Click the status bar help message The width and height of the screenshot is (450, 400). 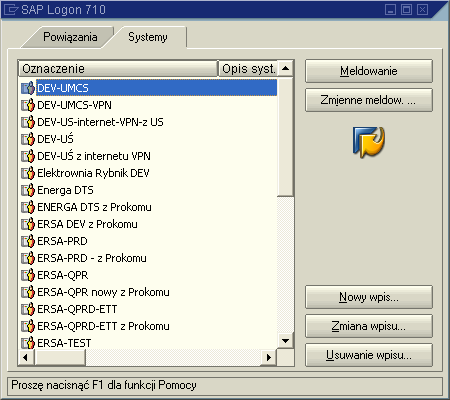pyautogui.click(x=104, y=385)
